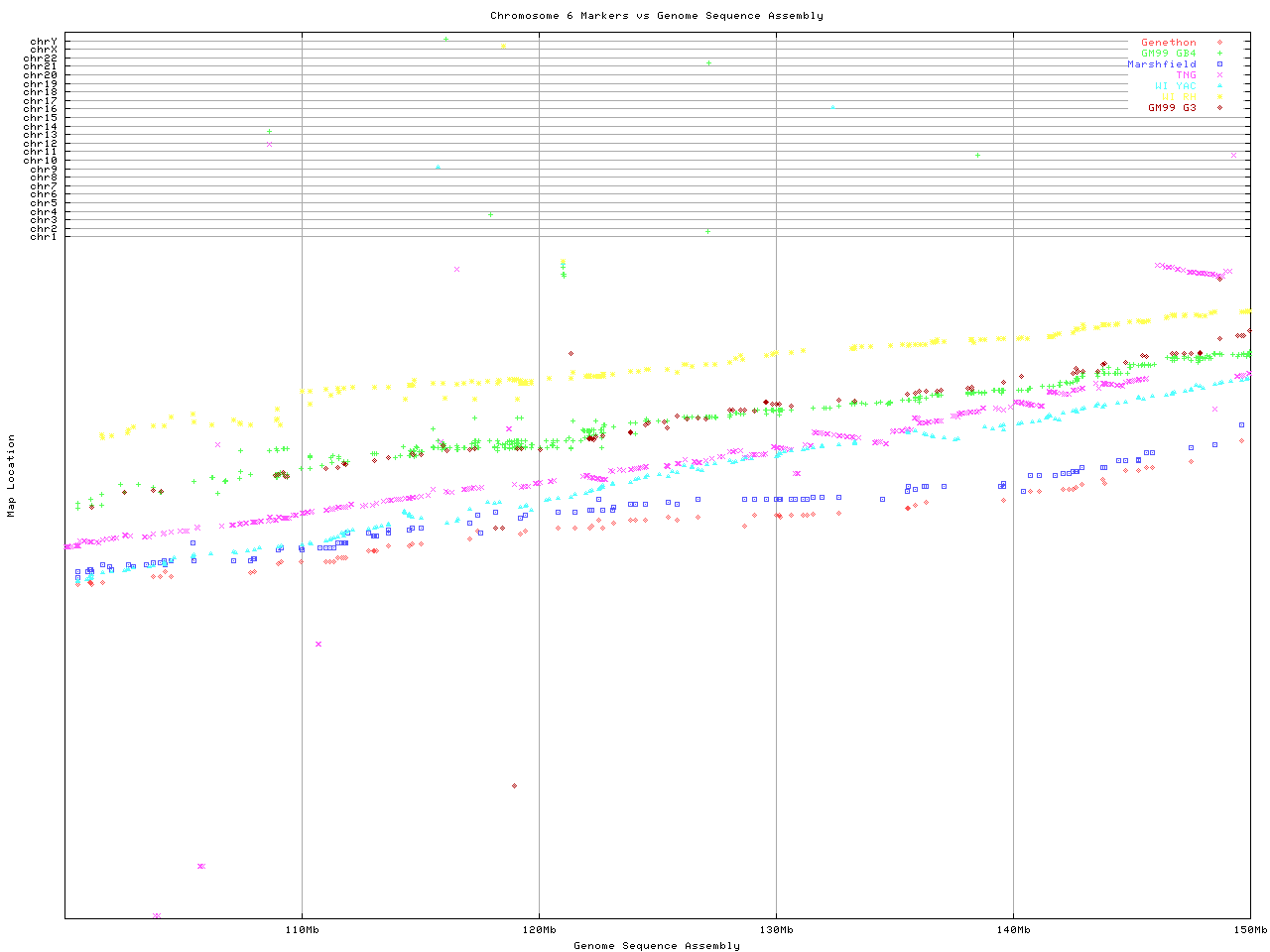Click the red diamond outlier below 120Mb gridline
This screenshot has width=1270, height=952.
tap(514, 785)
